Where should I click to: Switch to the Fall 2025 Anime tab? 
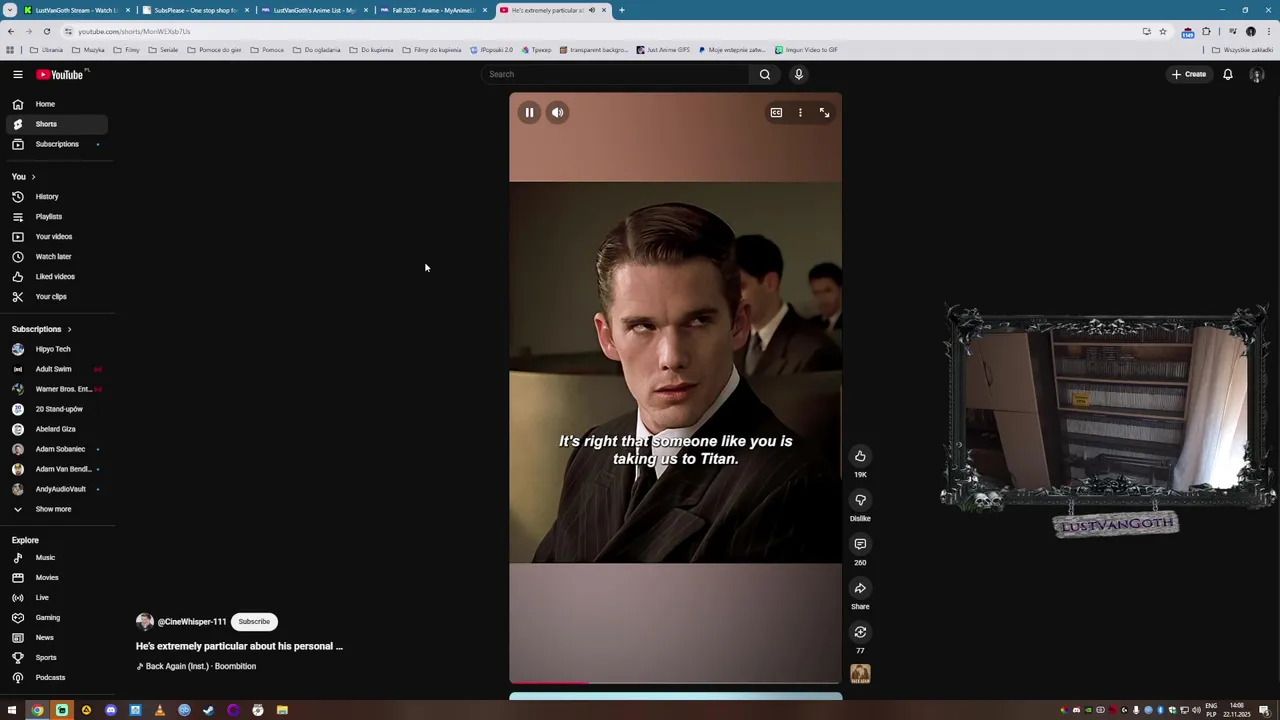(x=433, y=10)
